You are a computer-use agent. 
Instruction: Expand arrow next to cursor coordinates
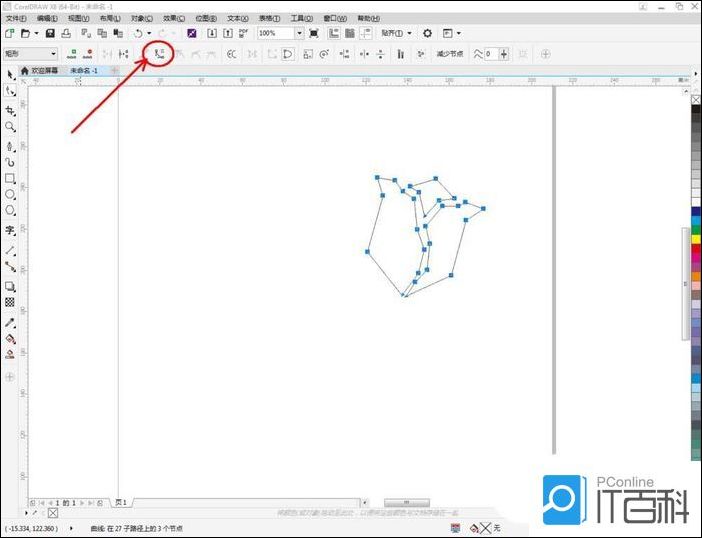(71, 528)
